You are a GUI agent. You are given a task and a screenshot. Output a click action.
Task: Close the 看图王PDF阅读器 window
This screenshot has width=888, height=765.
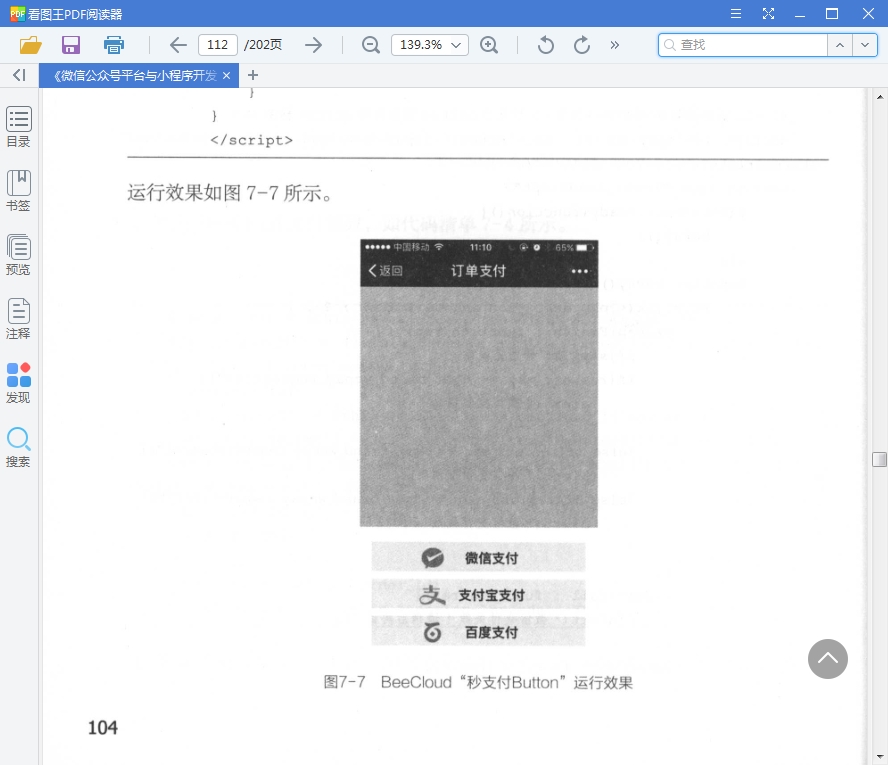(868, 14)
